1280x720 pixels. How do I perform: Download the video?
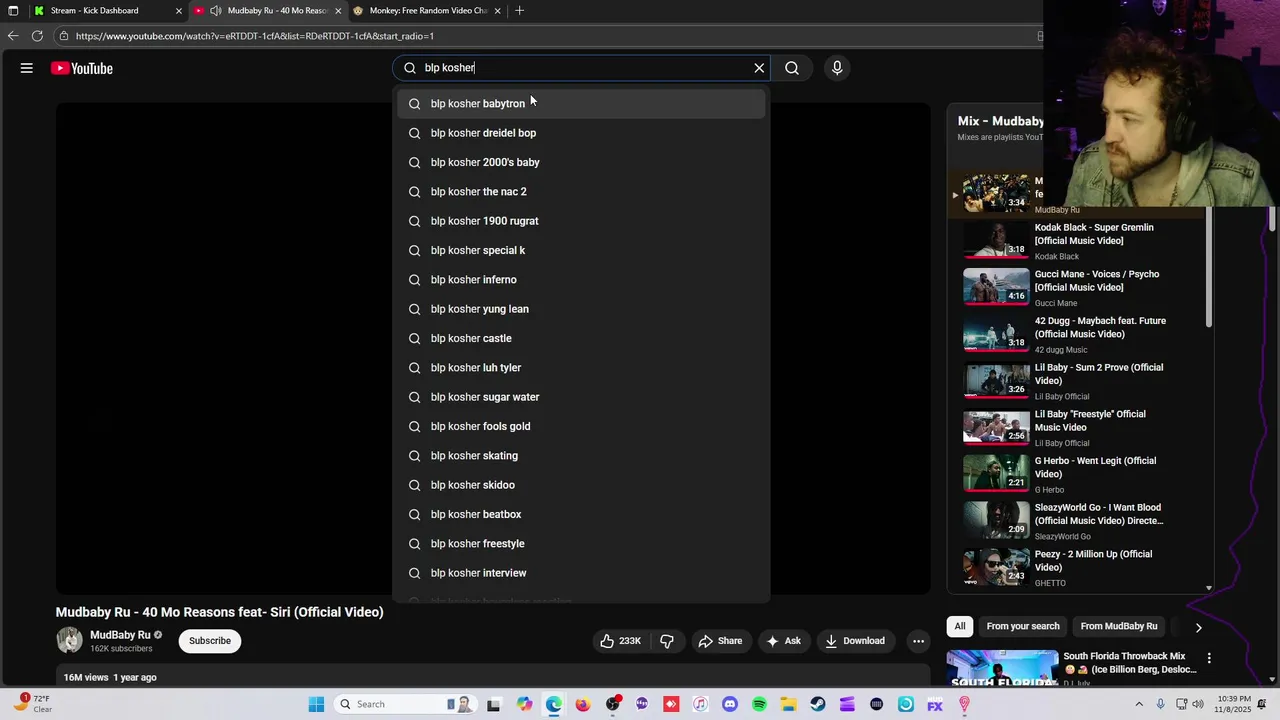pos(855,641)
